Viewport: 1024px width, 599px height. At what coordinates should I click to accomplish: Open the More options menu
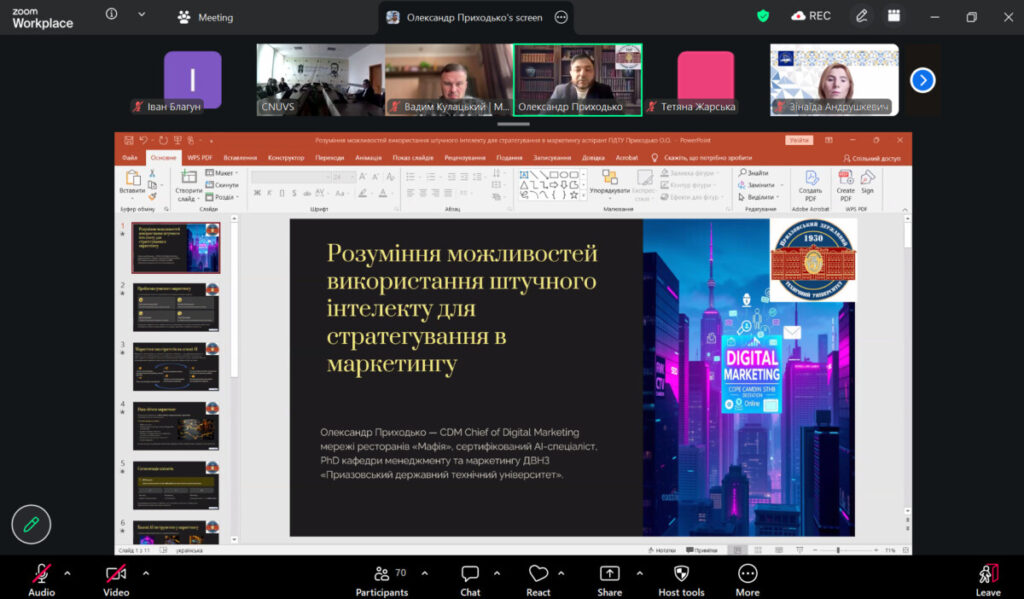747,574
